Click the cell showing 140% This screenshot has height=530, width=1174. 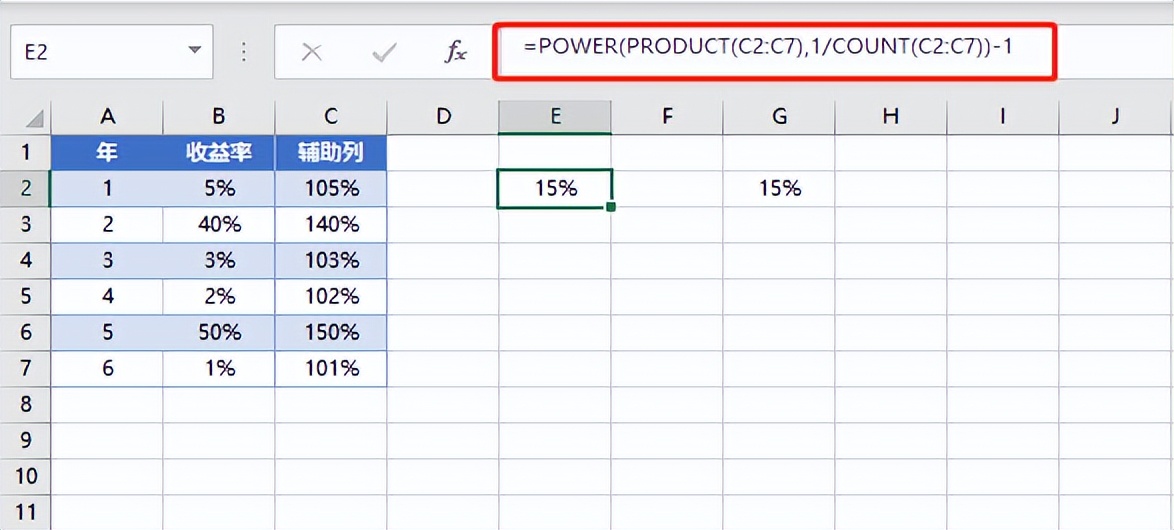point(331,225)
